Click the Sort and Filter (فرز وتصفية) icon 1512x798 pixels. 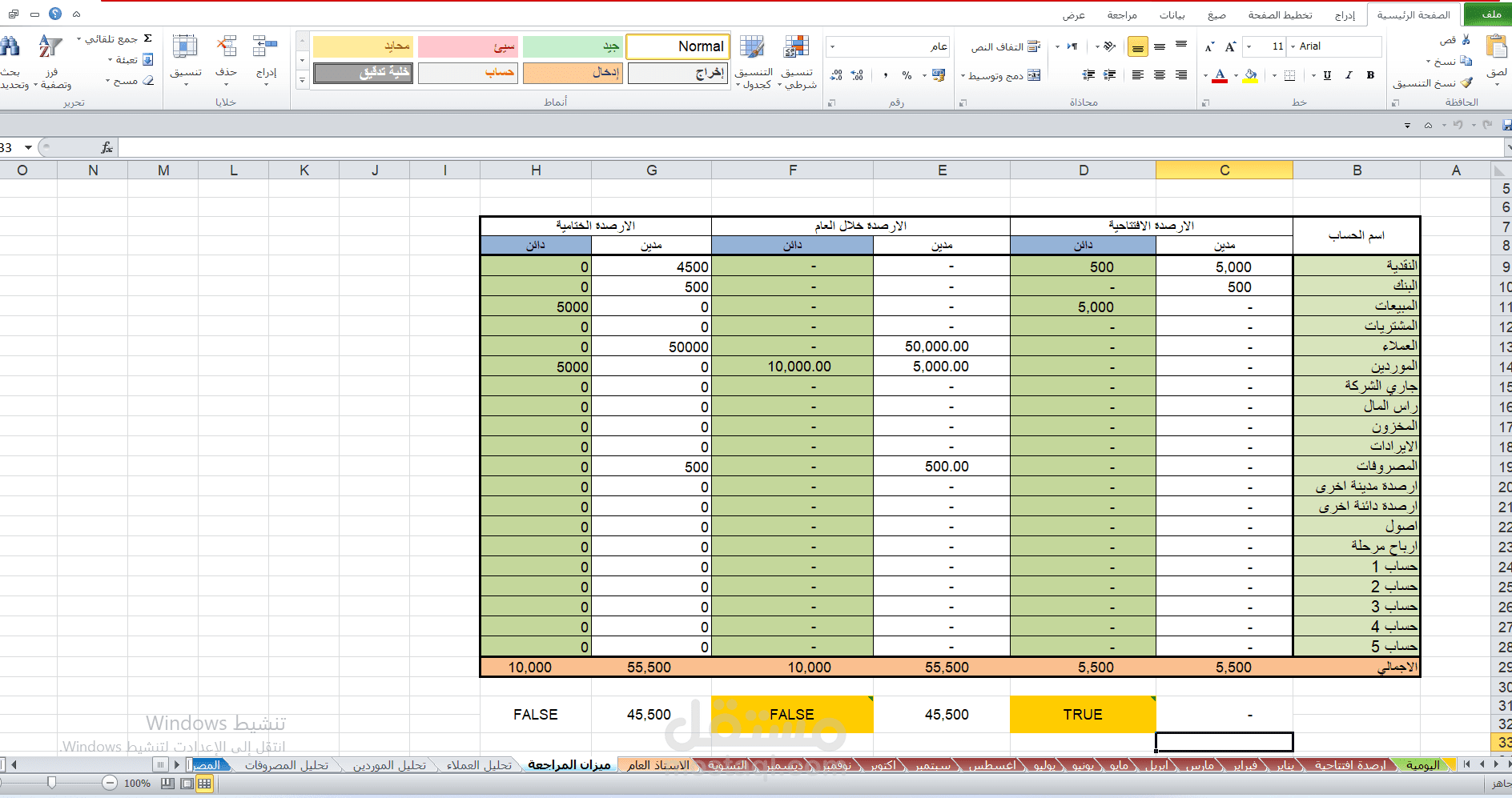[x=50, y=46]
